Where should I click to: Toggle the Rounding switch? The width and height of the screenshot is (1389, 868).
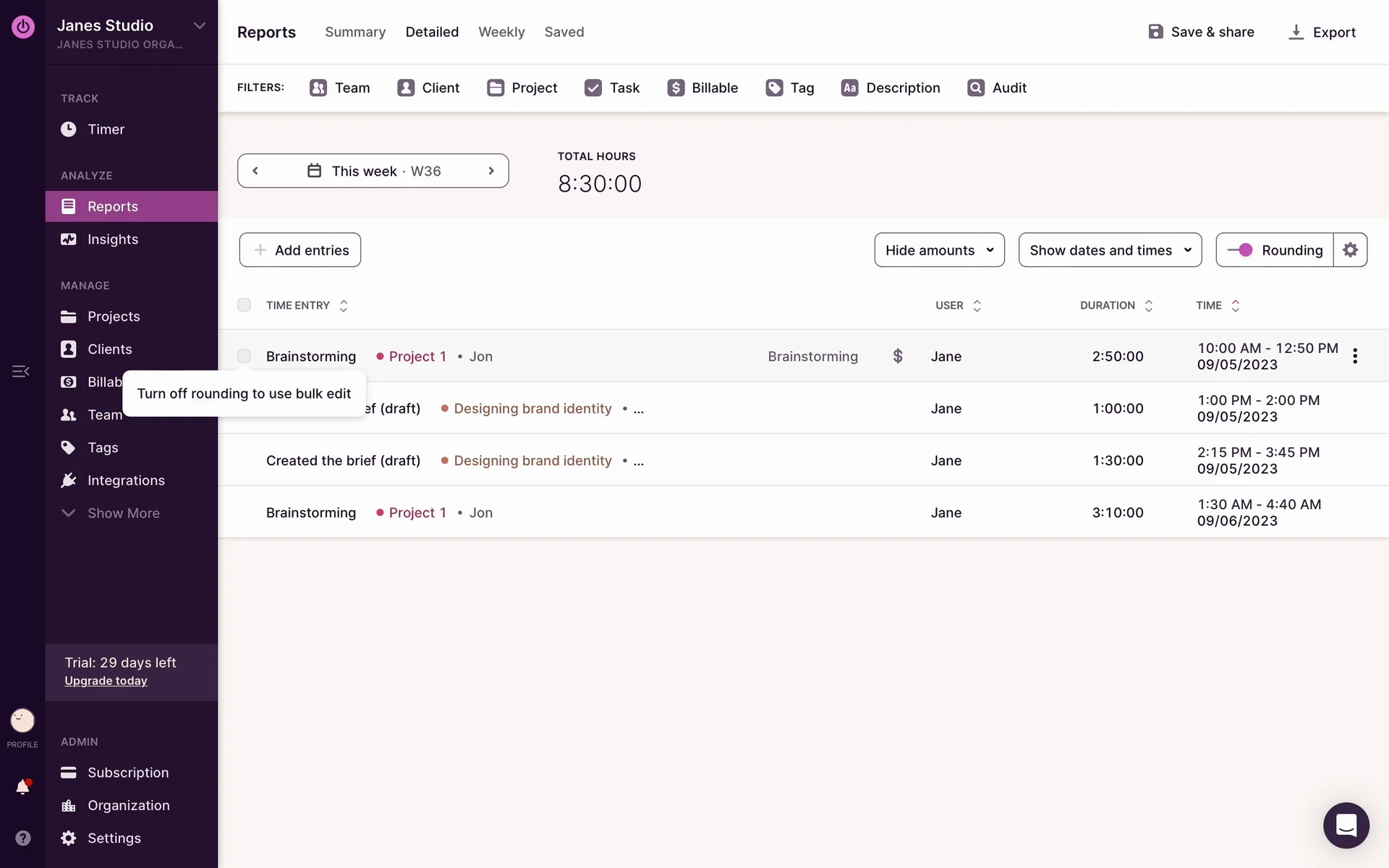point(1240,250)
